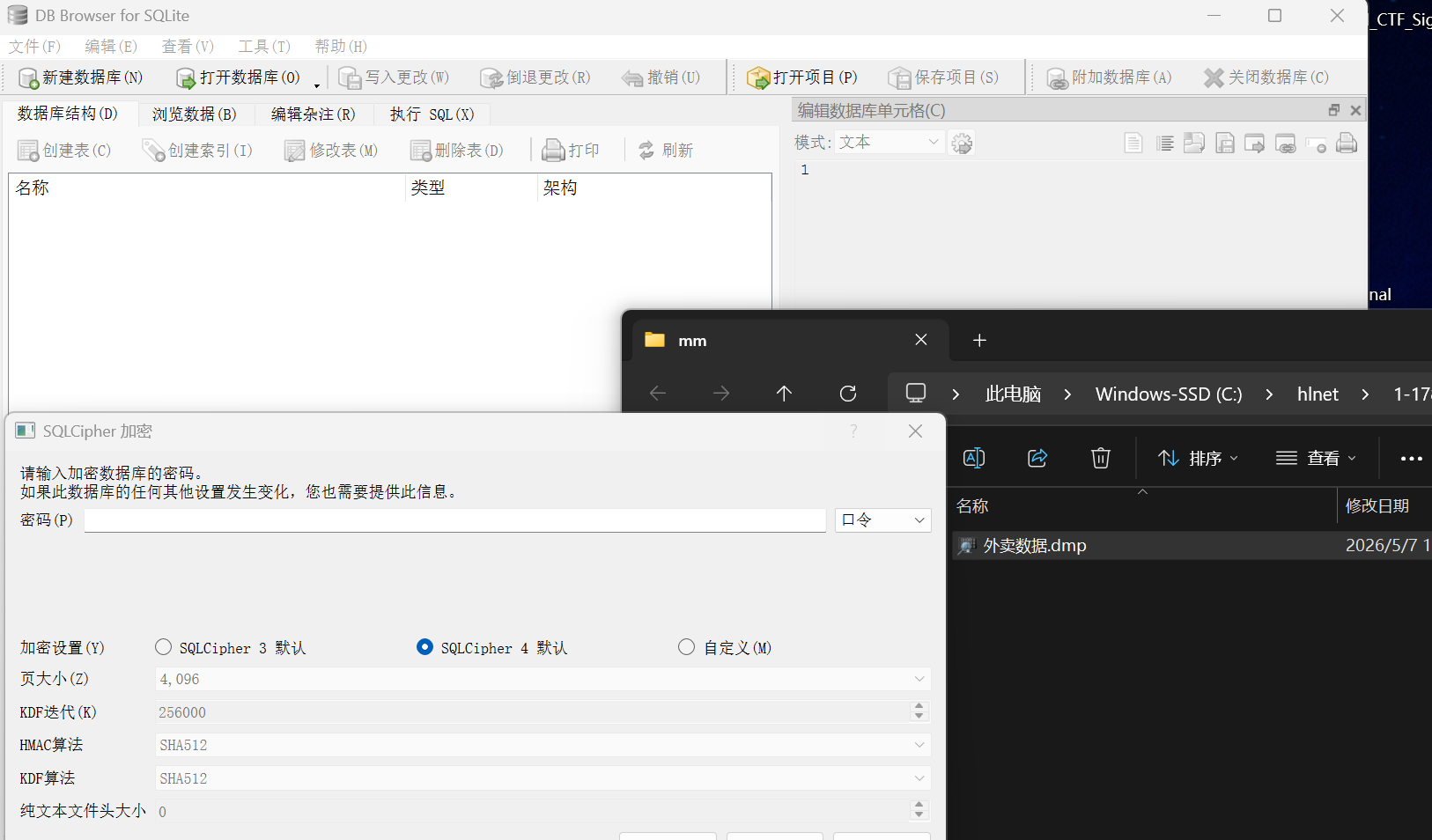The height and width of the screenshot is (840, 1432).
Task: Click the Print (打印) button in structure toolbar
Action: [571, 151]
